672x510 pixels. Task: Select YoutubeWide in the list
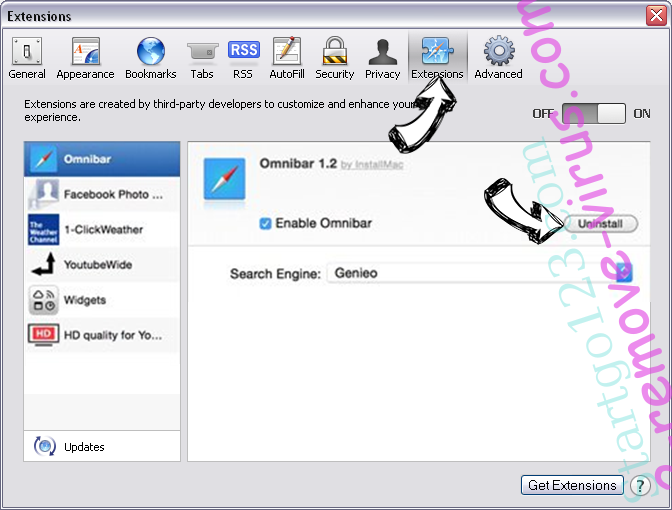[102, 264]
